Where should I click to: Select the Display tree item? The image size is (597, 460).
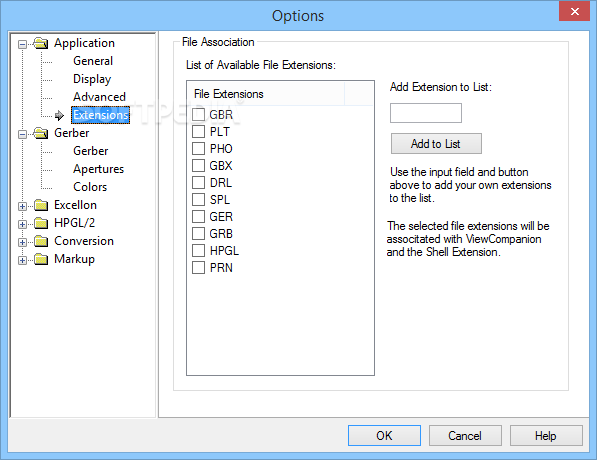[92, 79]
